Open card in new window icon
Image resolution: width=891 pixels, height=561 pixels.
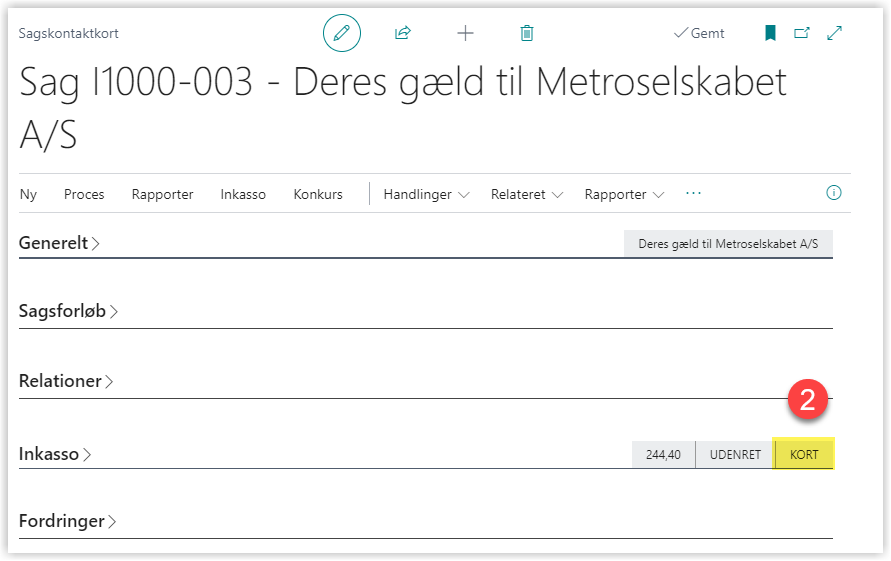click(x=801, y=33)
